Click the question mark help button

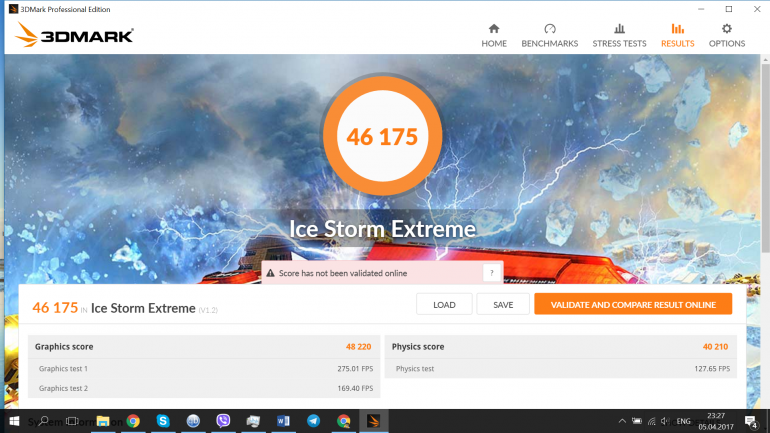click(491, 273)
